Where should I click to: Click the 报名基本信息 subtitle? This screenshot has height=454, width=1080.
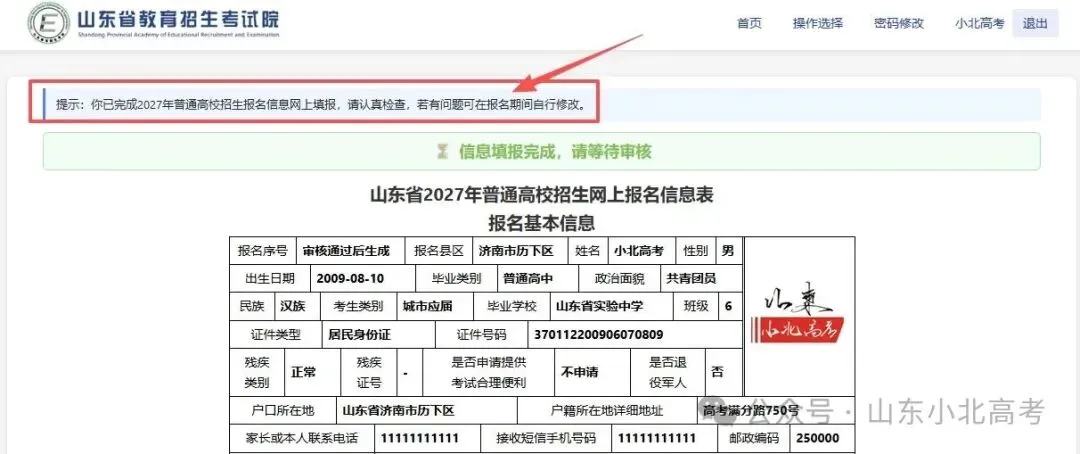pos(541,223)
